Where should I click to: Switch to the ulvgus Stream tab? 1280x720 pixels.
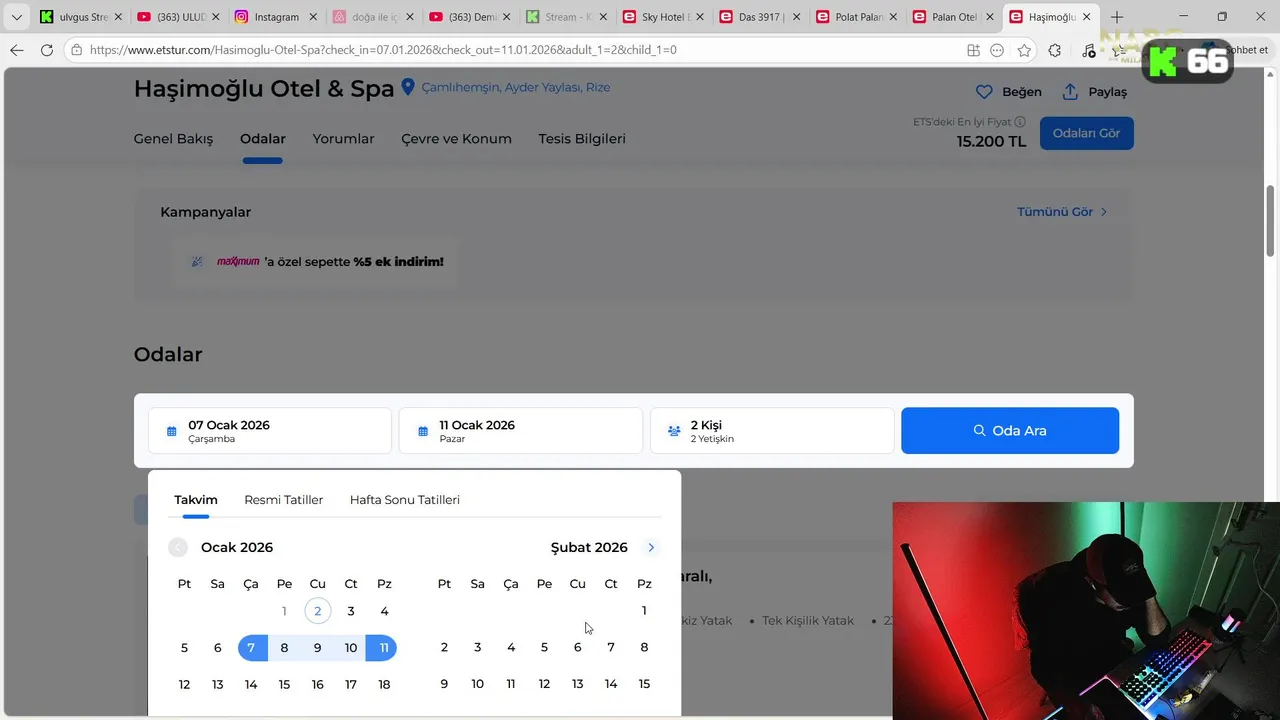(x=82, y=17)
